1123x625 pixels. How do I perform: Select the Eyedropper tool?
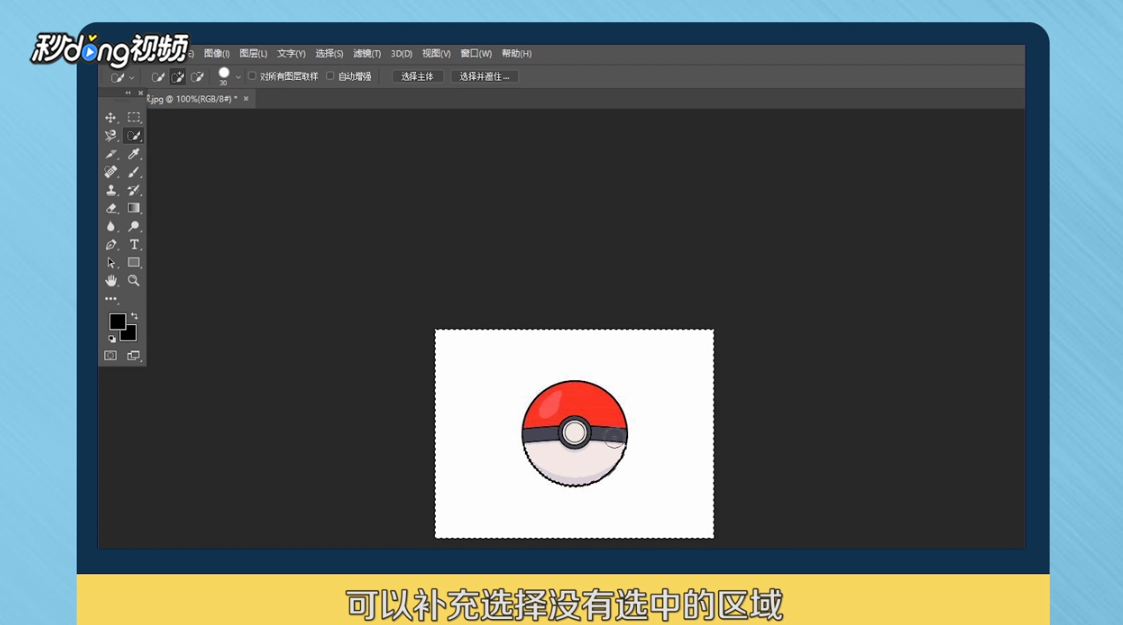tap(134, 154)
